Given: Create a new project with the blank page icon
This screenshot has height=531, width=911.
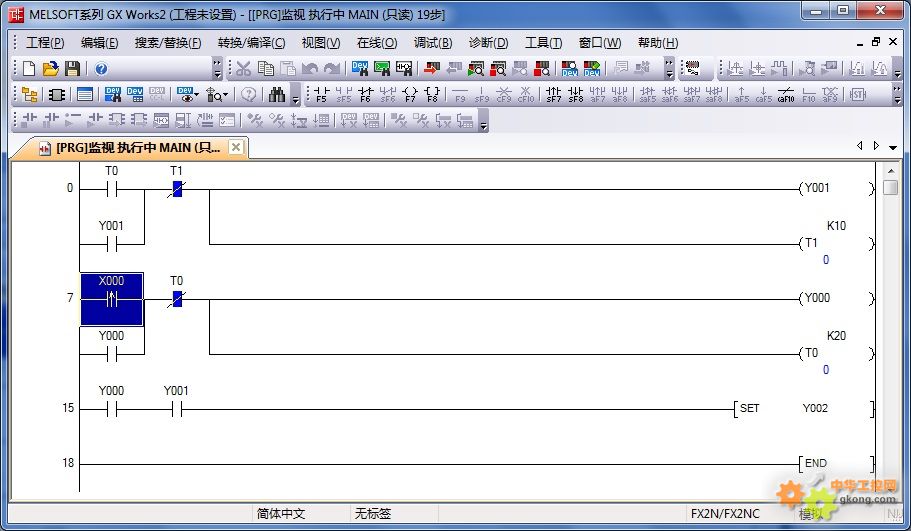Looking at the screenshot, I should (28, 69).
